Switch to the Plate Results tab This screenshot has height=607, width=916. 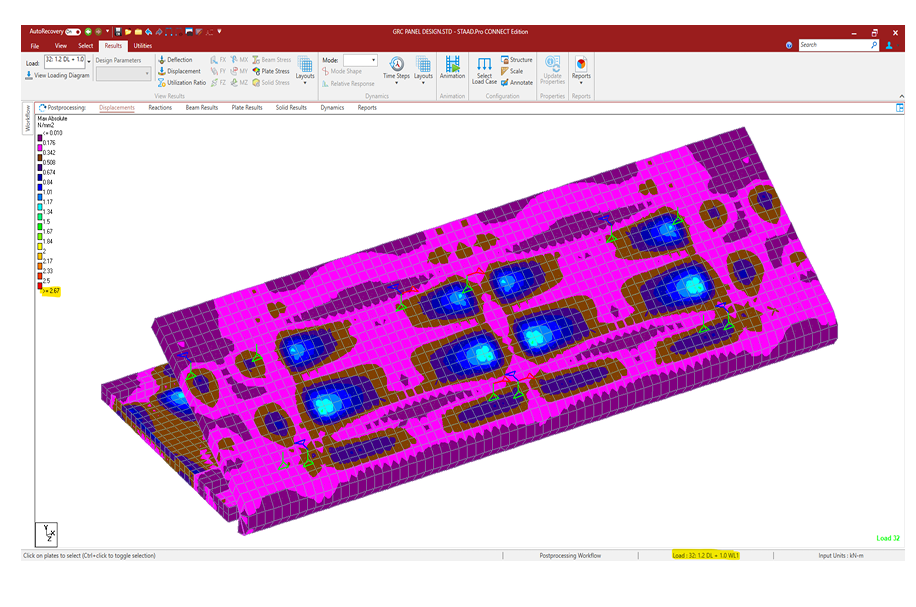point(246,107)
